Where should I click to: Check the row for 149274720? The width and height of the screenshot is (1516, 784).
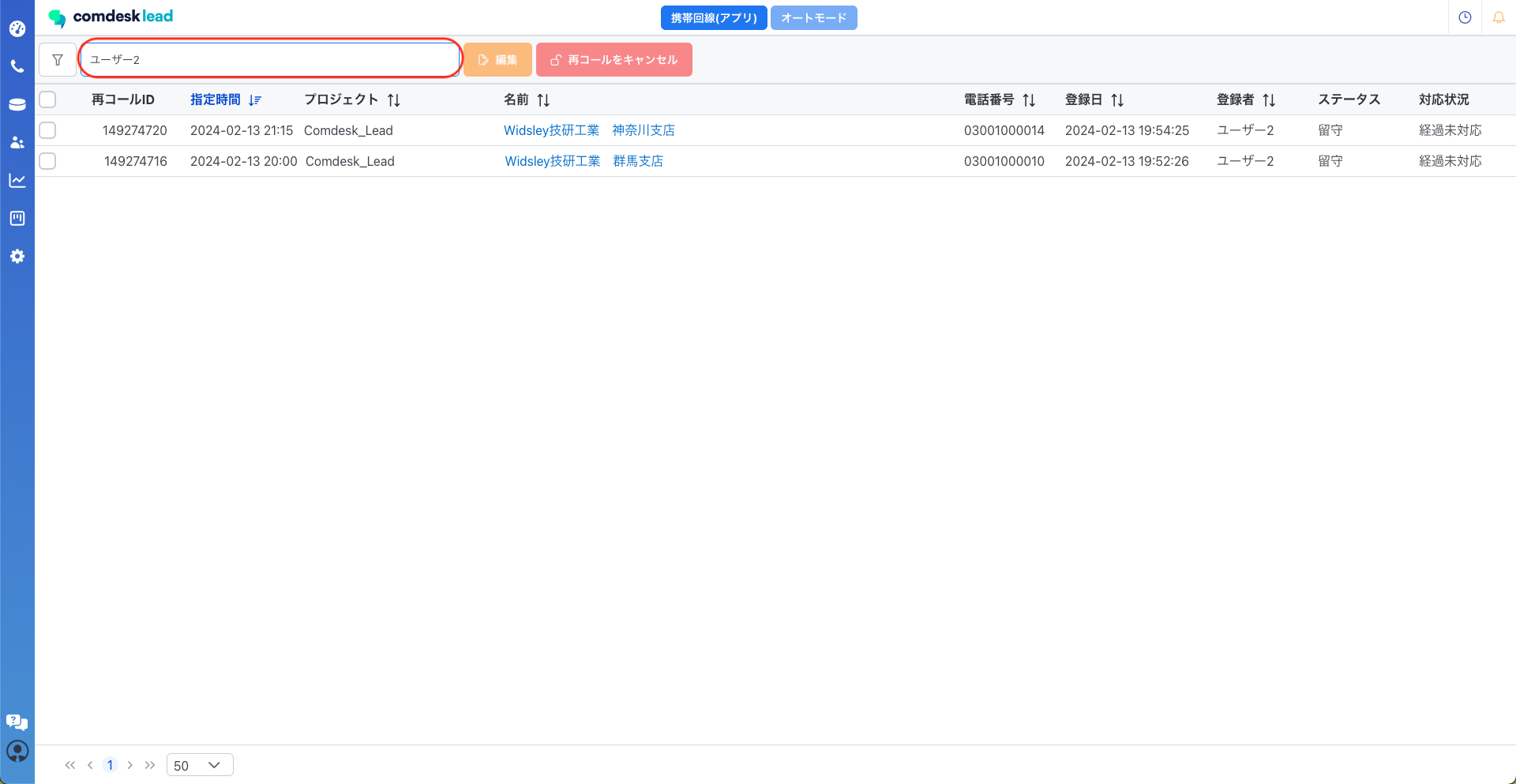point(48,130)
